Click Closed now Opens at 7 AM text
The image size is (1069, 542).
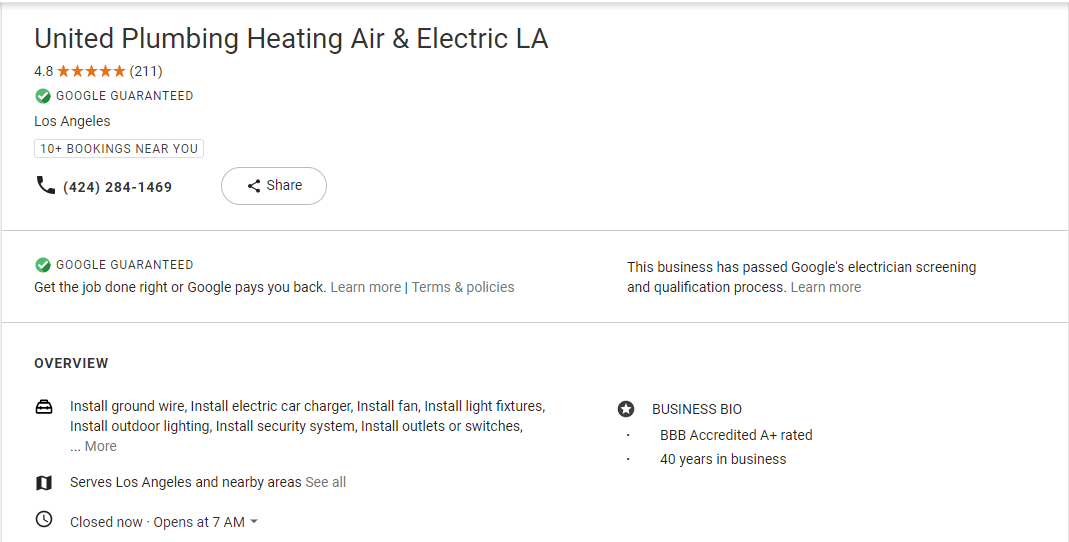tap(157, 522)
